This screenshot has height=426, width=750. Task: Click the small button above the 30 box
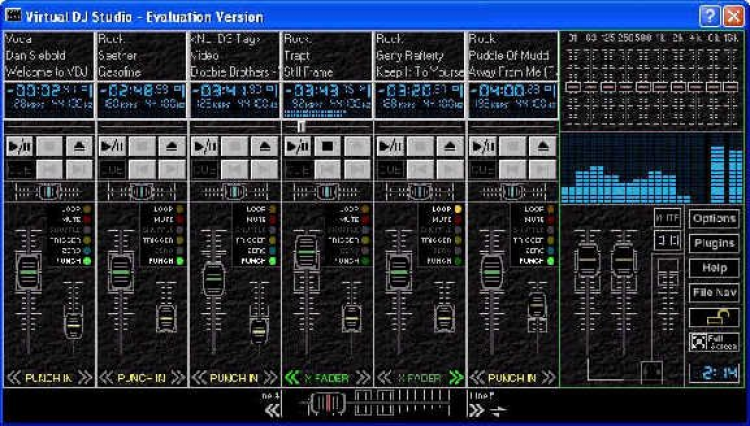pyautogui.click(x=667, y=218)
